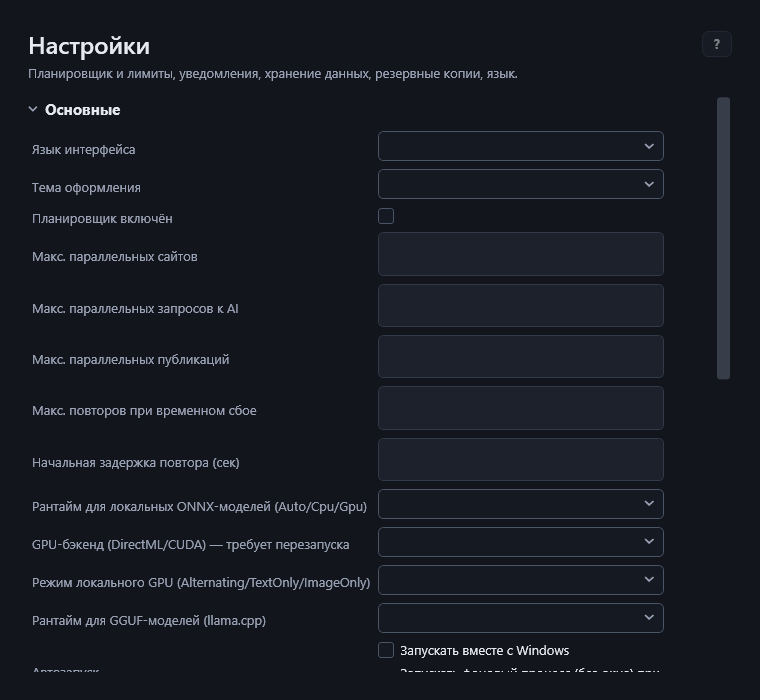Toggle the Планировщик включён checkbox
The image size is (760, 700).
[386, 216]
